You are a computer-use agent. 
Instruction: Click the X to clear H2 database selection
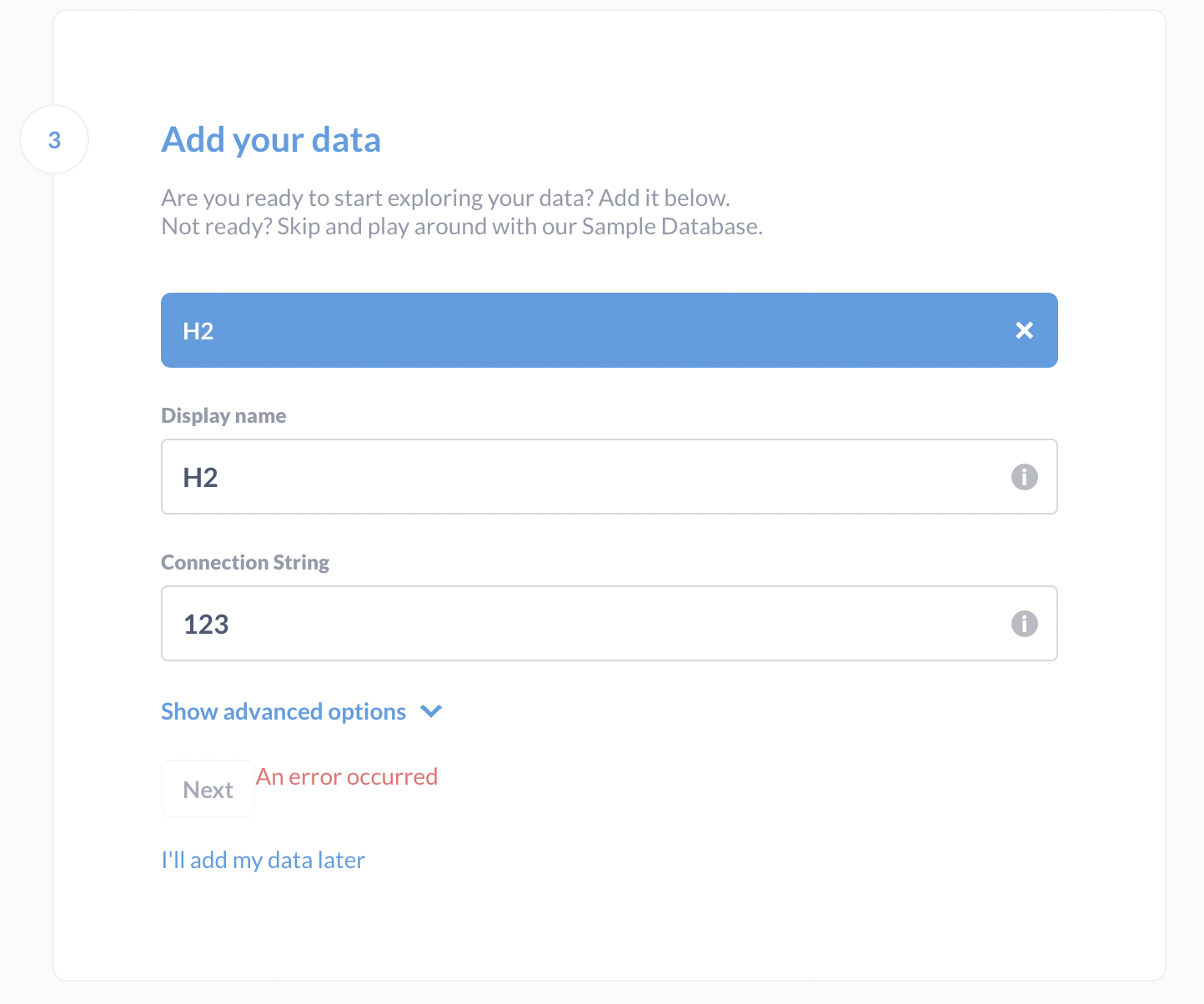click(1024, 330)
